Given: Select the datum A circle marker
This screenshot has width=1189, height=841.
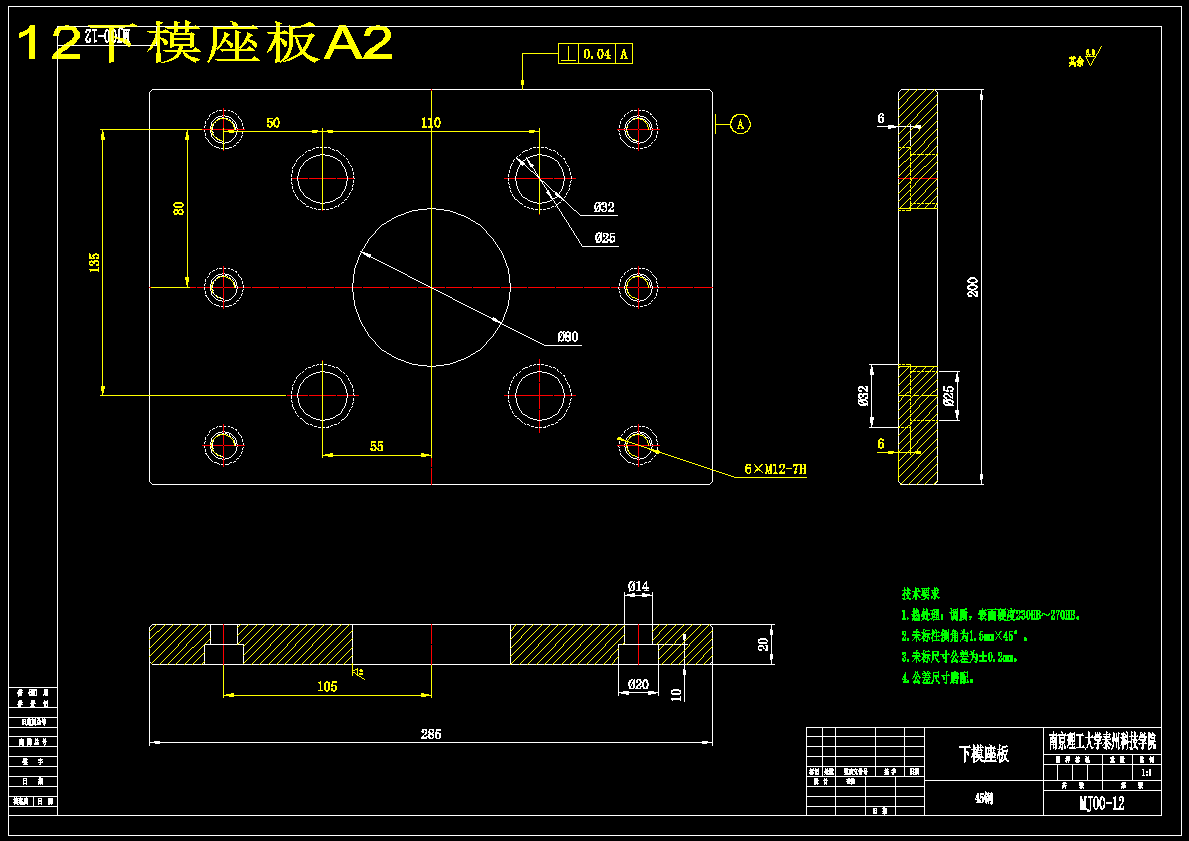Looking at the screenshot, I should click(x=741, y=124).
